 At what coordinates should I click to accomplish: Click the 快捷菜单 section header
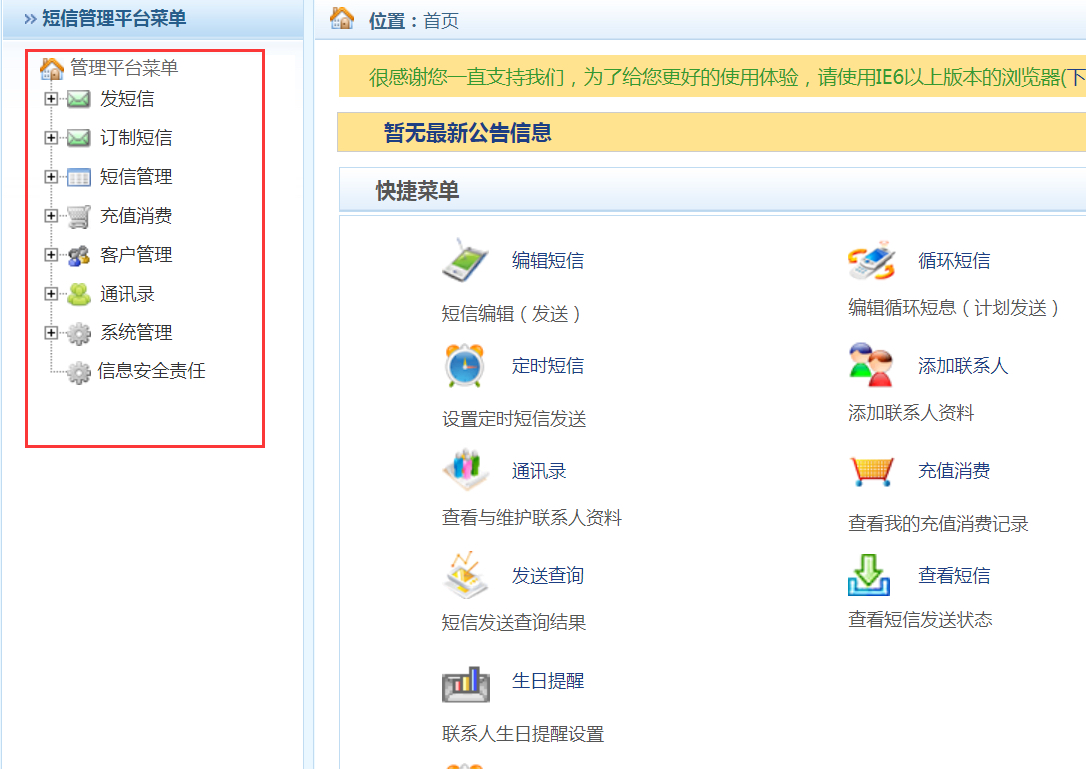[x=712, y=190]
